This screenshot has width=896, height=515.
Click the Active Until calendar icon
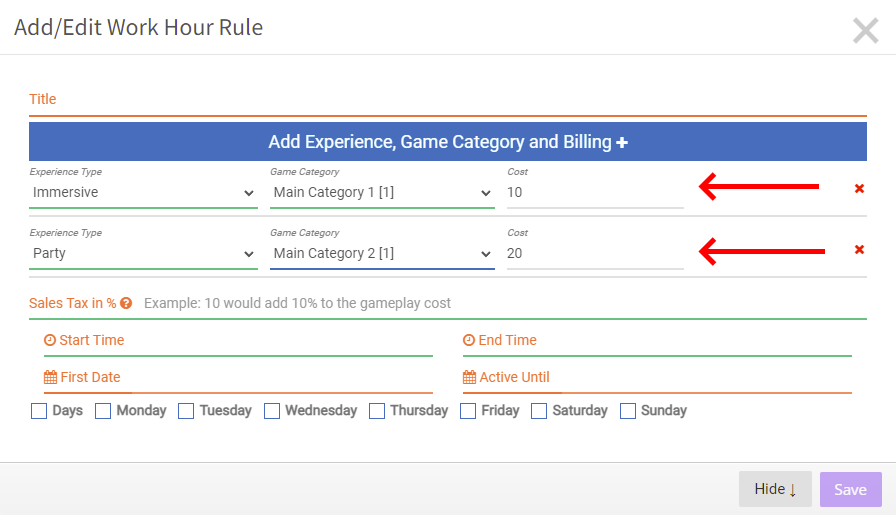pos(469,377)
